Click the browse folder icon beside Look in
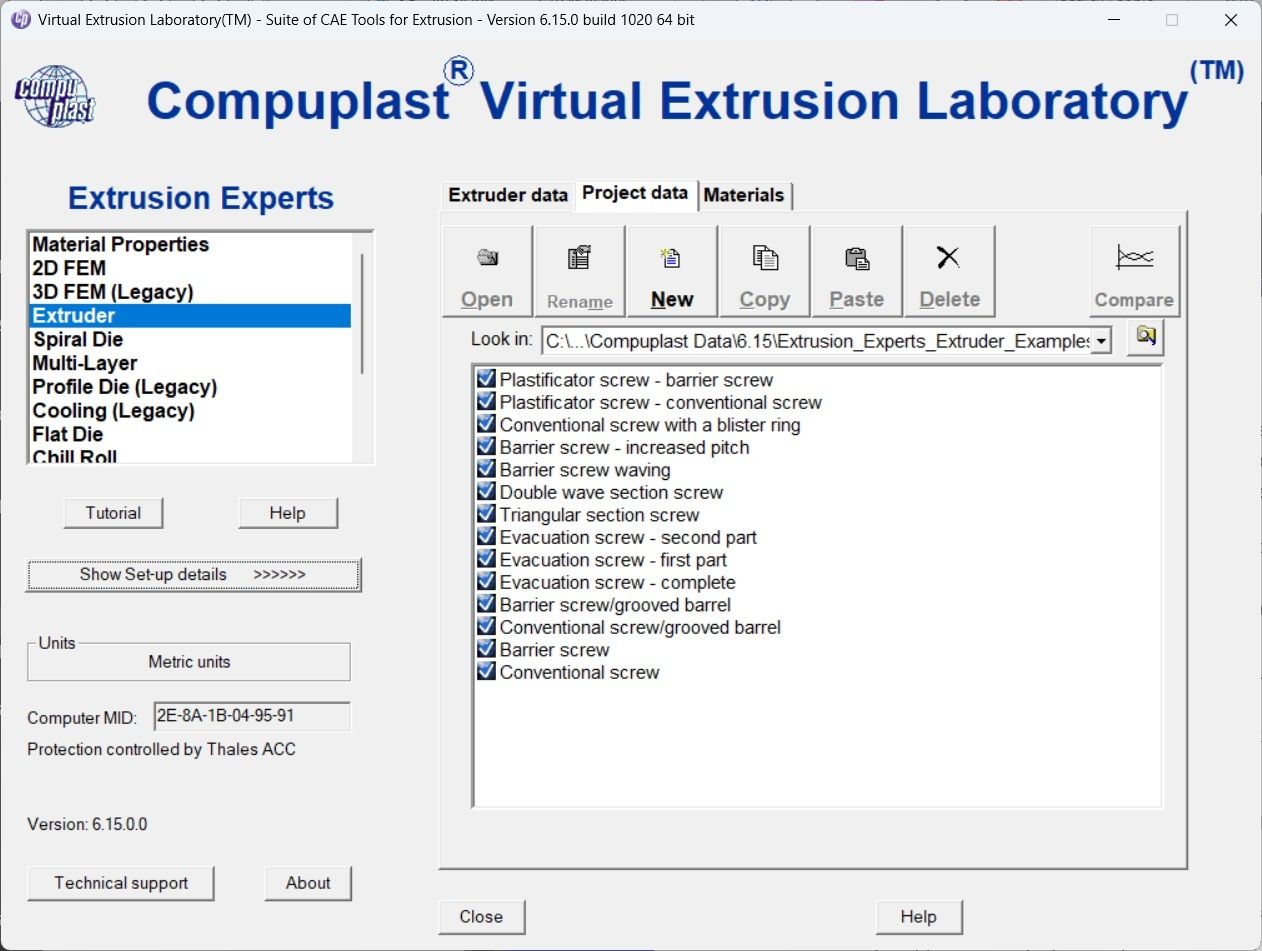The image size is (1262, 951). click(1146, 339)
